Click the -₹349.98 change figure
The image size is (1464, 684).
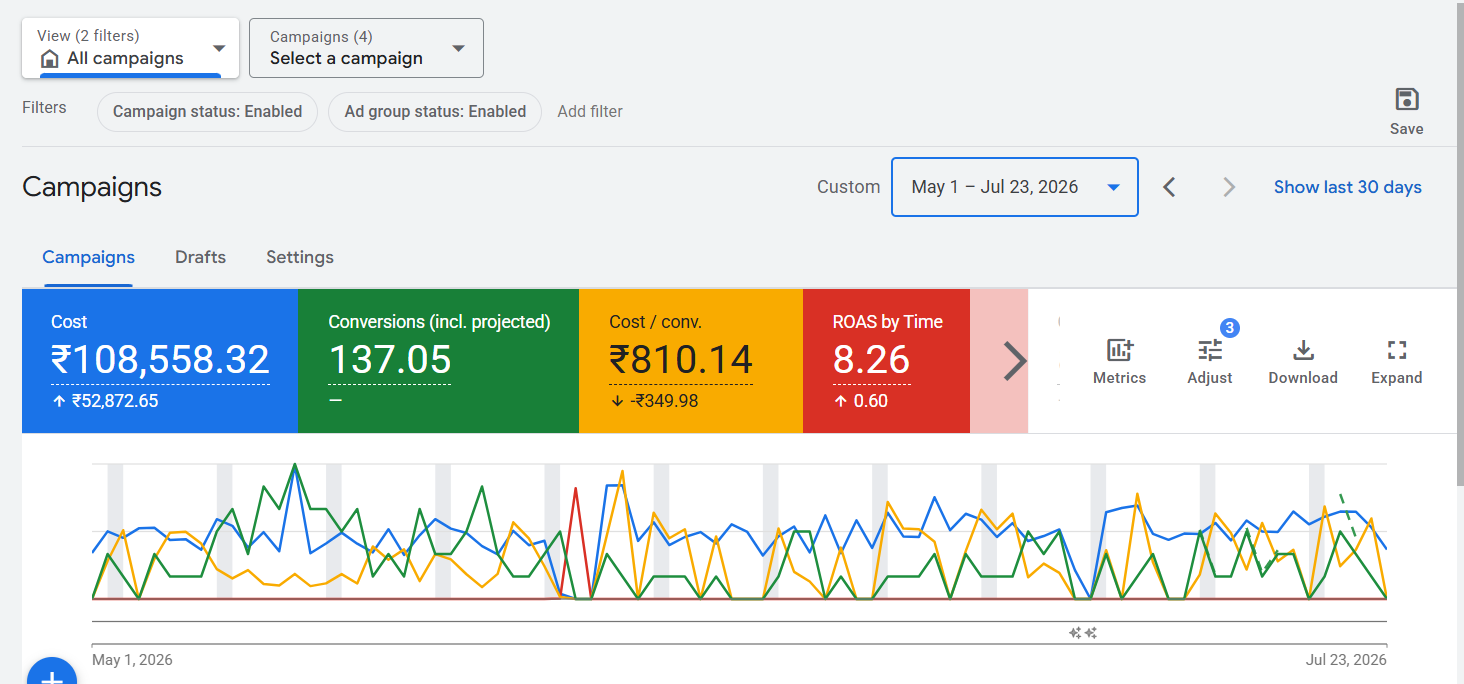pos(662,401)
